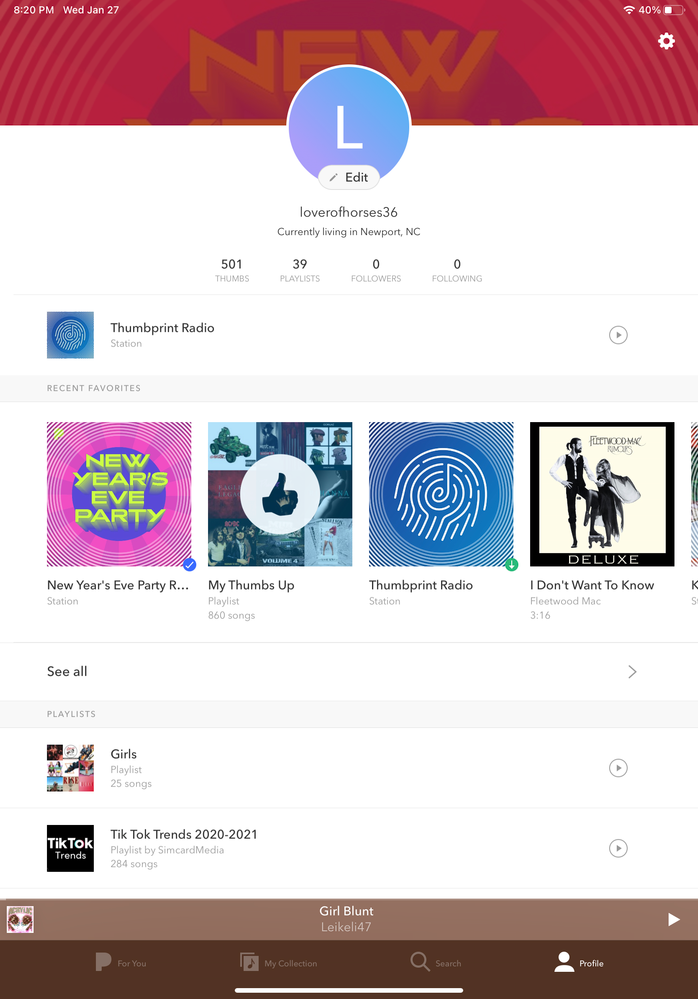The width and height of the screenshot is (698, 999).
Task: View the 39 playlists stat
Action: coord(300,270)
